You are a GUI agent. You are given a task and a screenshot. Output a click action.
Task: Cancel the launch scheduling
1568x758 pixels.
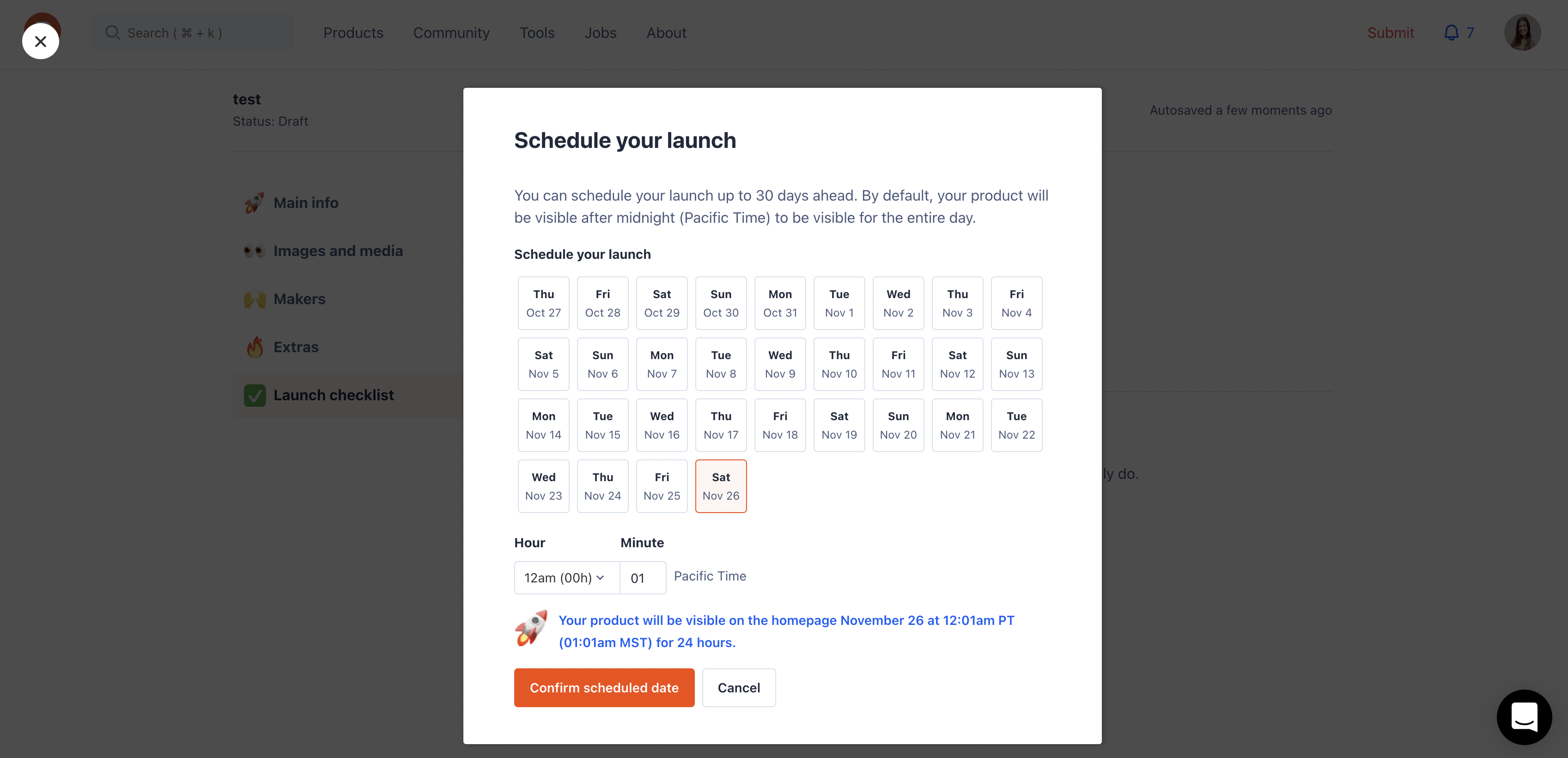click(x=738, y=687)
